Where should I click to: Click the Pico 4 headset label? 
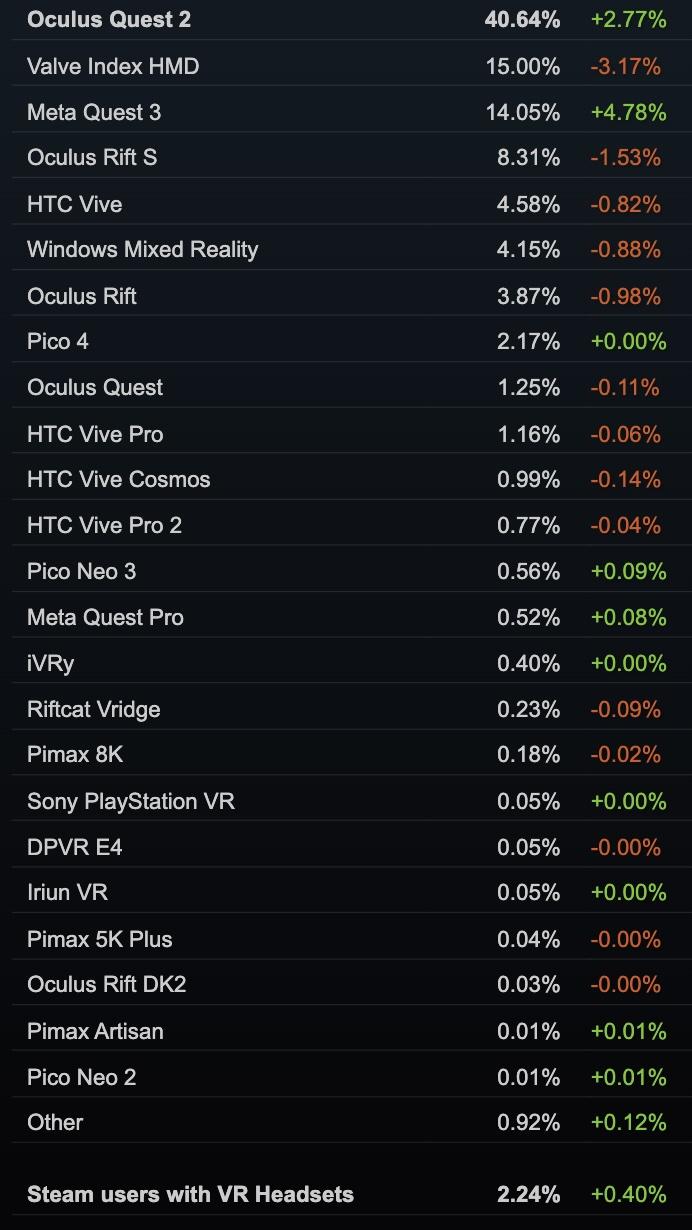[x=58, y=341]
